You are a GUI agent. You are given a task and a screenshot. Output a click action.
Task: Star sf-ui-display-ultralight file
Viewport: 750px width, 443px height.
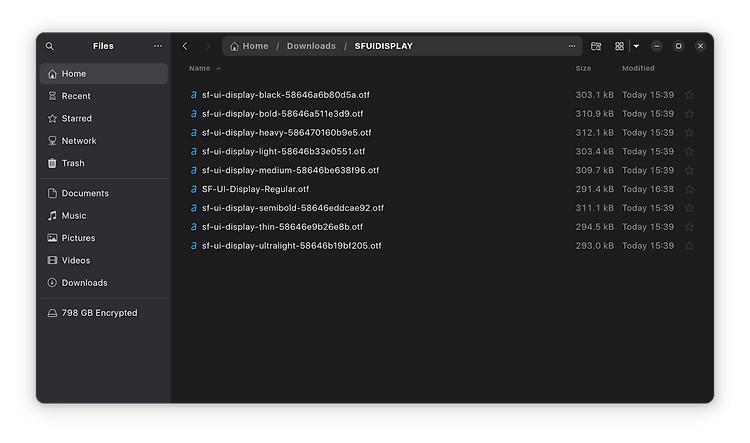tap(689, 246)
